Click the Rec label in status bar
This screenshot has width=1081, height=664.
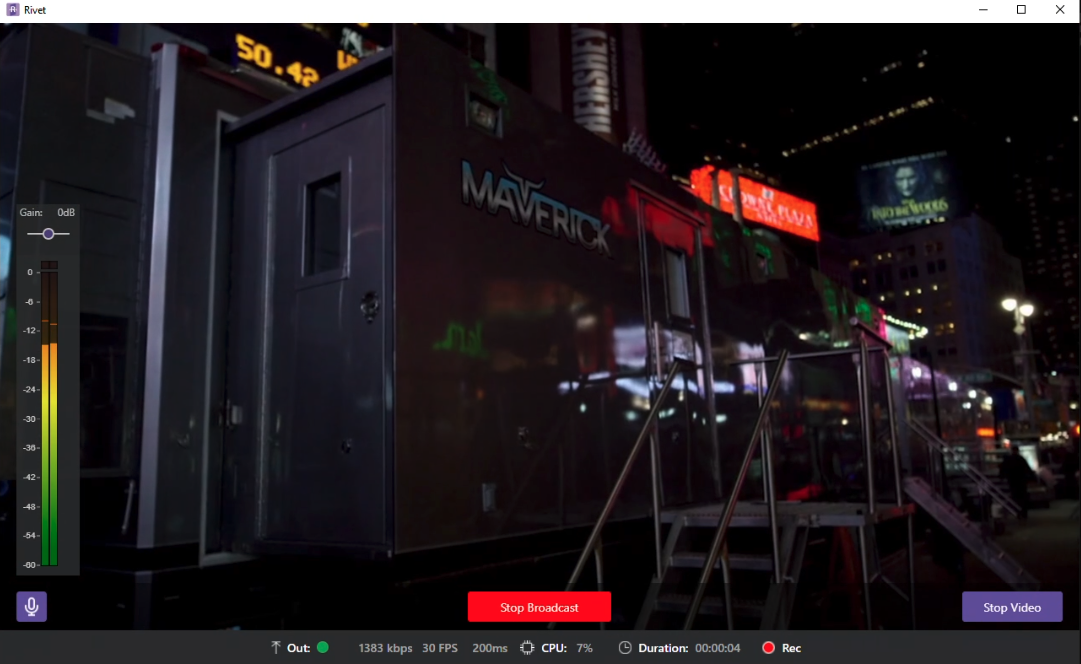click(x=791, y=648)
